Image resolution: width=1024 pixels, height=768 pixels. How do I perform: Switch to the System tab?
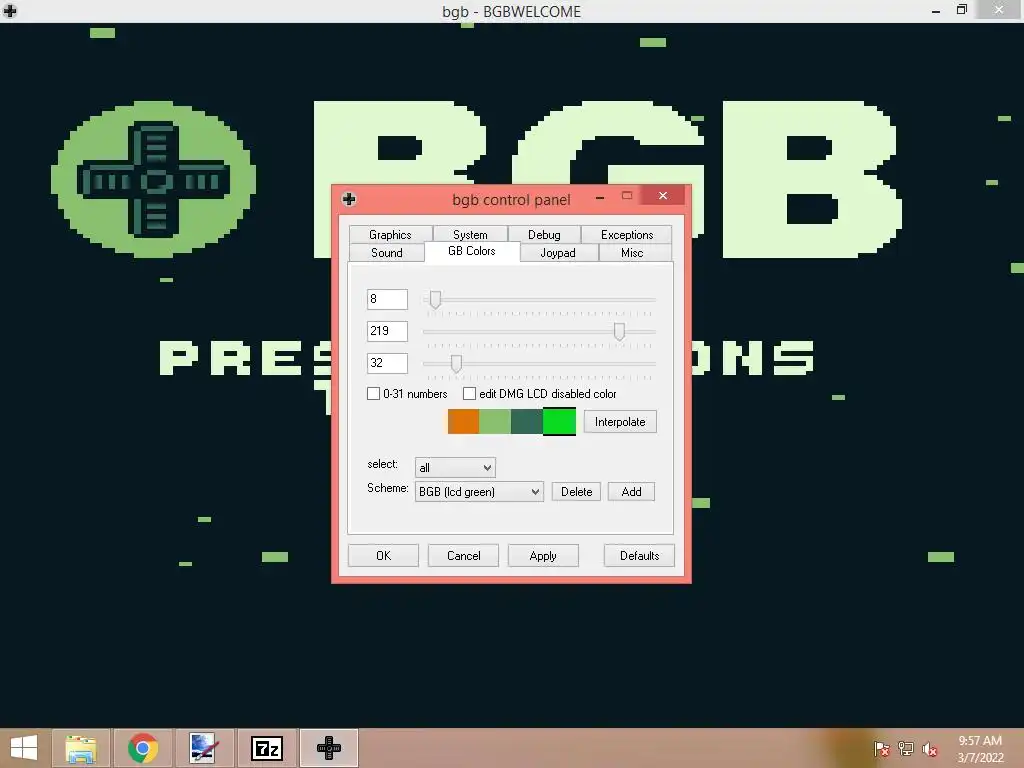470,234
